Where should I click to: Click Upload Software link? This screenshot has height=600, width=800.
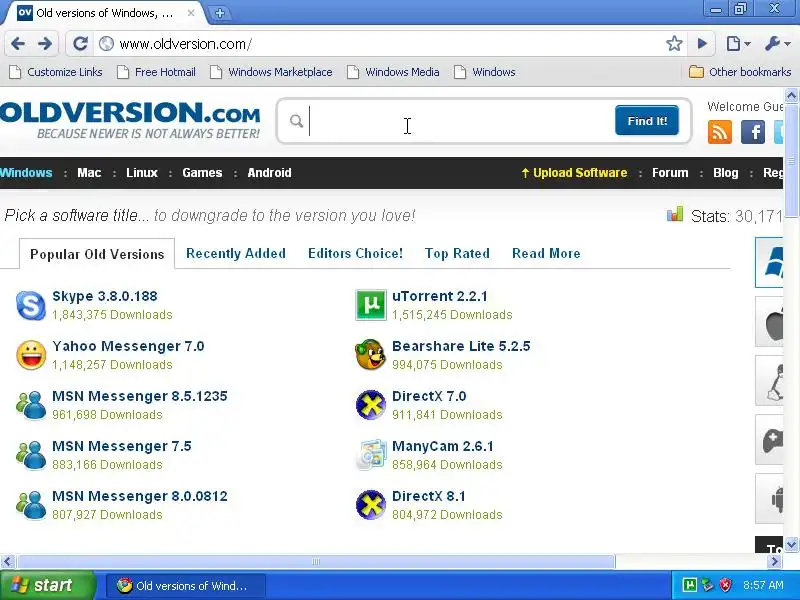[x=574, y=173]
